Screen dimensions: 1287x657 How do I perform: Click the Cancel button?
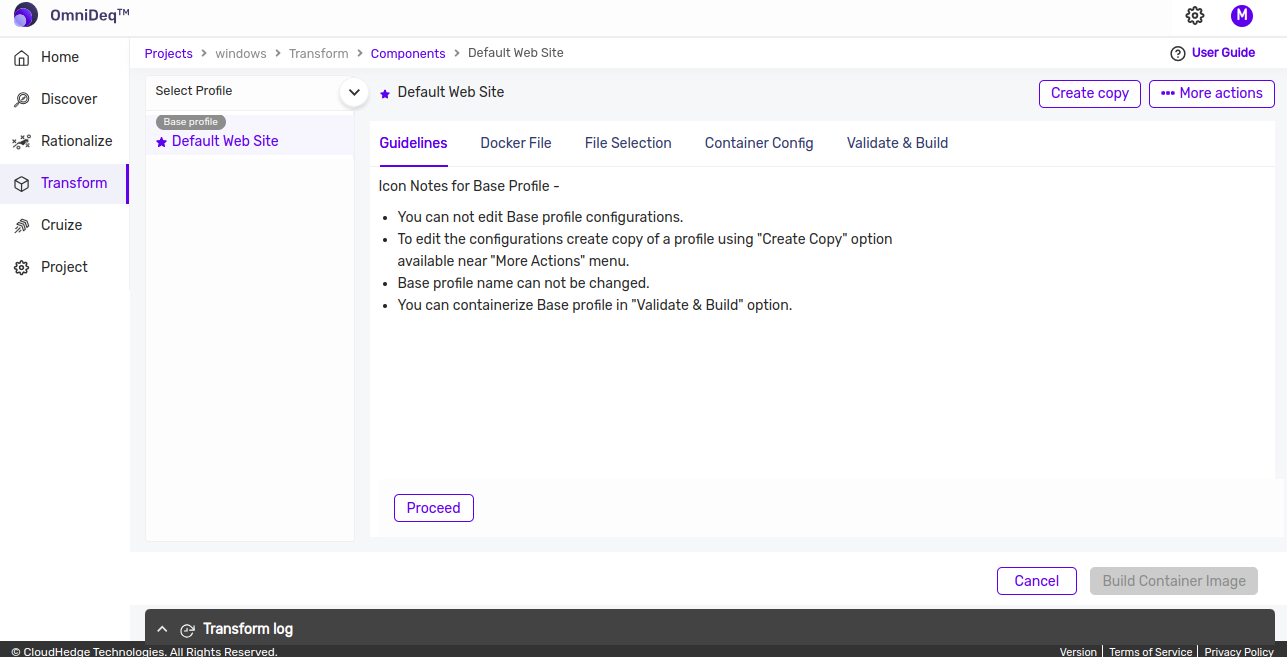1036,581
